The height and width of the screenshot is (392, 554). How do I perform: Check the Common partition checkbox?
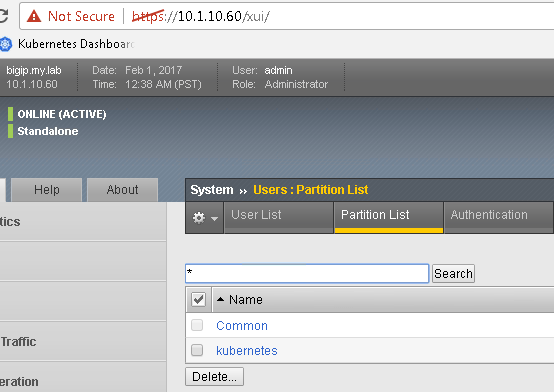(197, 325)
